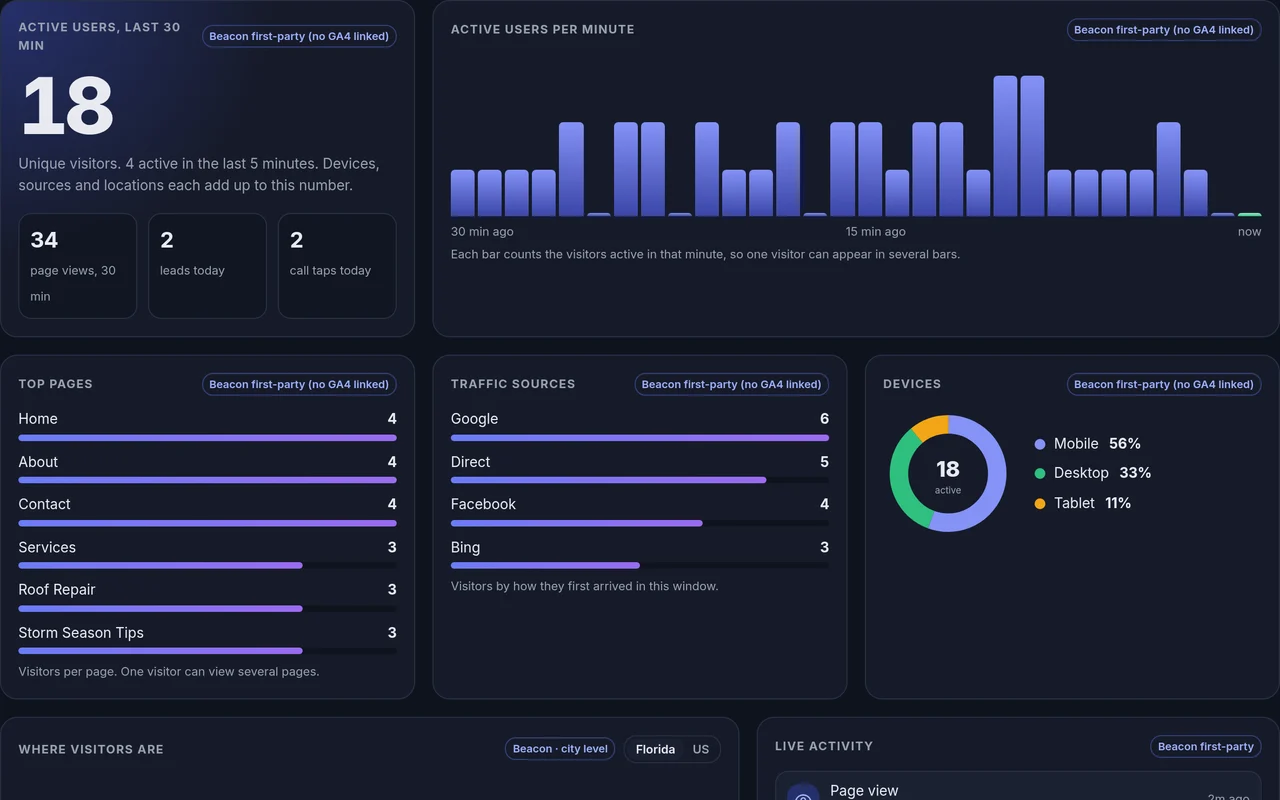Click the Beacon · city level badge
The width and height of the screenshot is (1280, 800).
tap(560, 749)
